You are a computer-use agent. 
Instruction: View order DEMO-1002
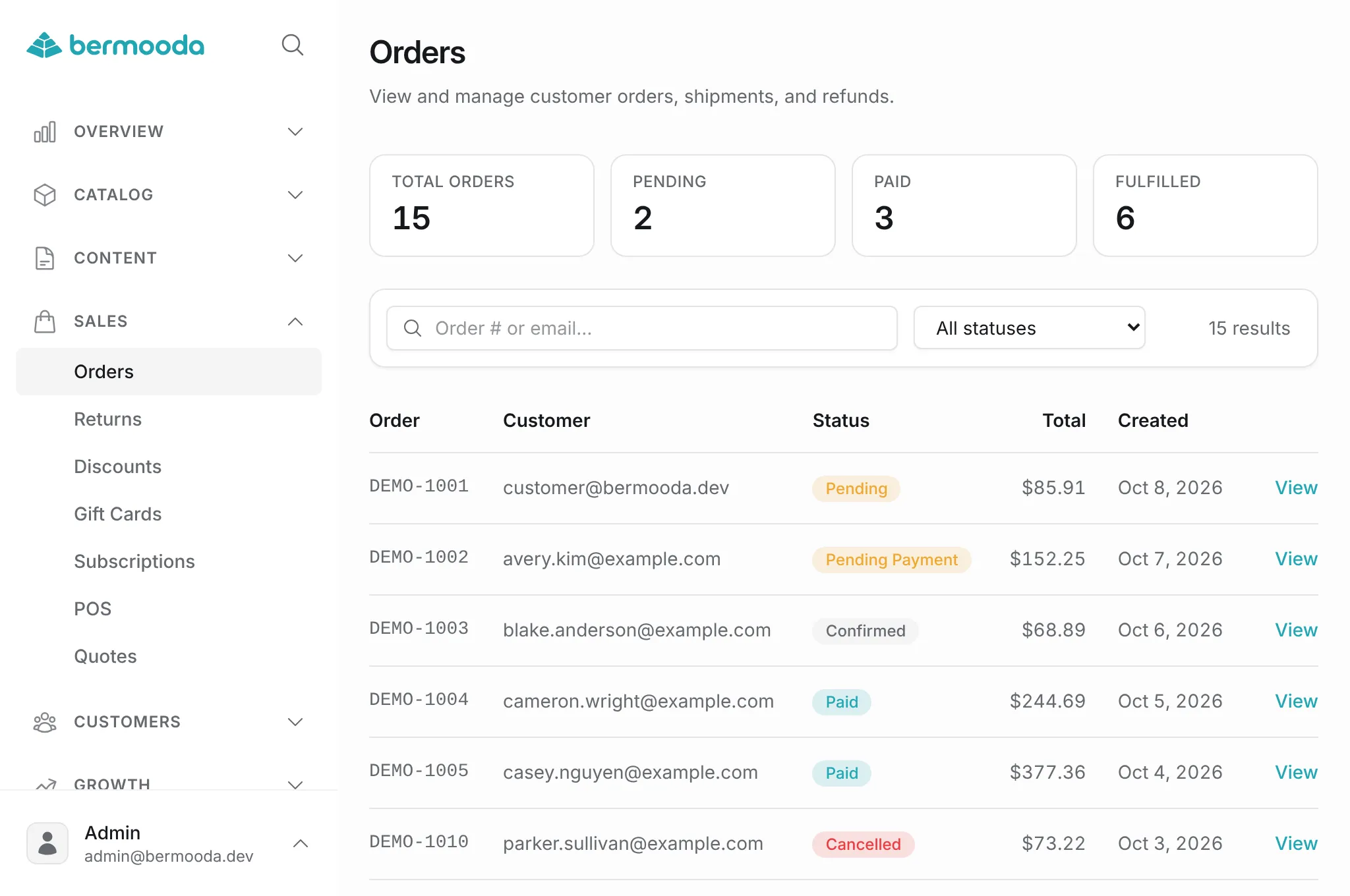[x=1296, y=559]
